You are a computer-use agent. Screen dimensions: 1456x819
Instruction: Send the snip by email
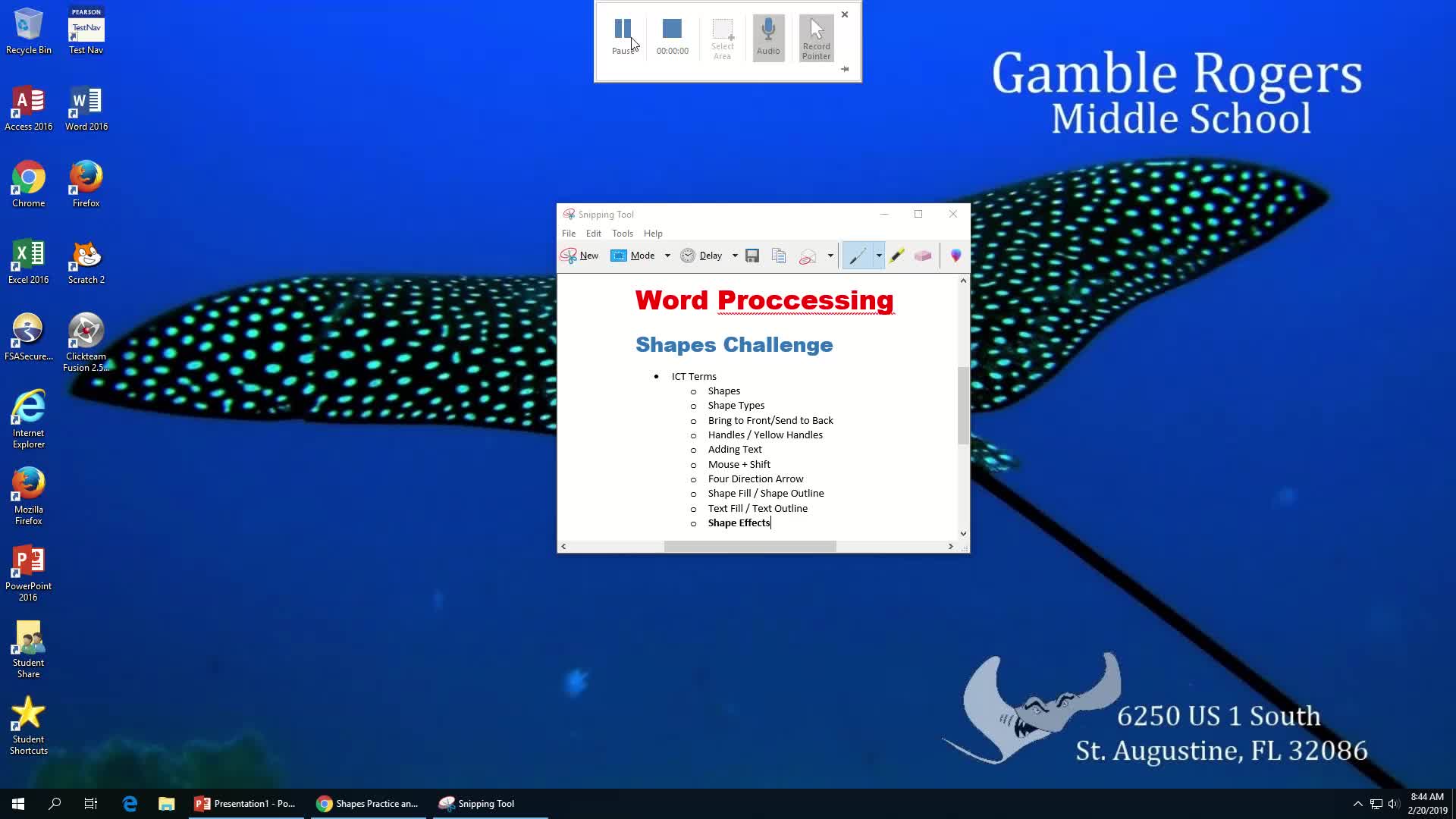808,256
